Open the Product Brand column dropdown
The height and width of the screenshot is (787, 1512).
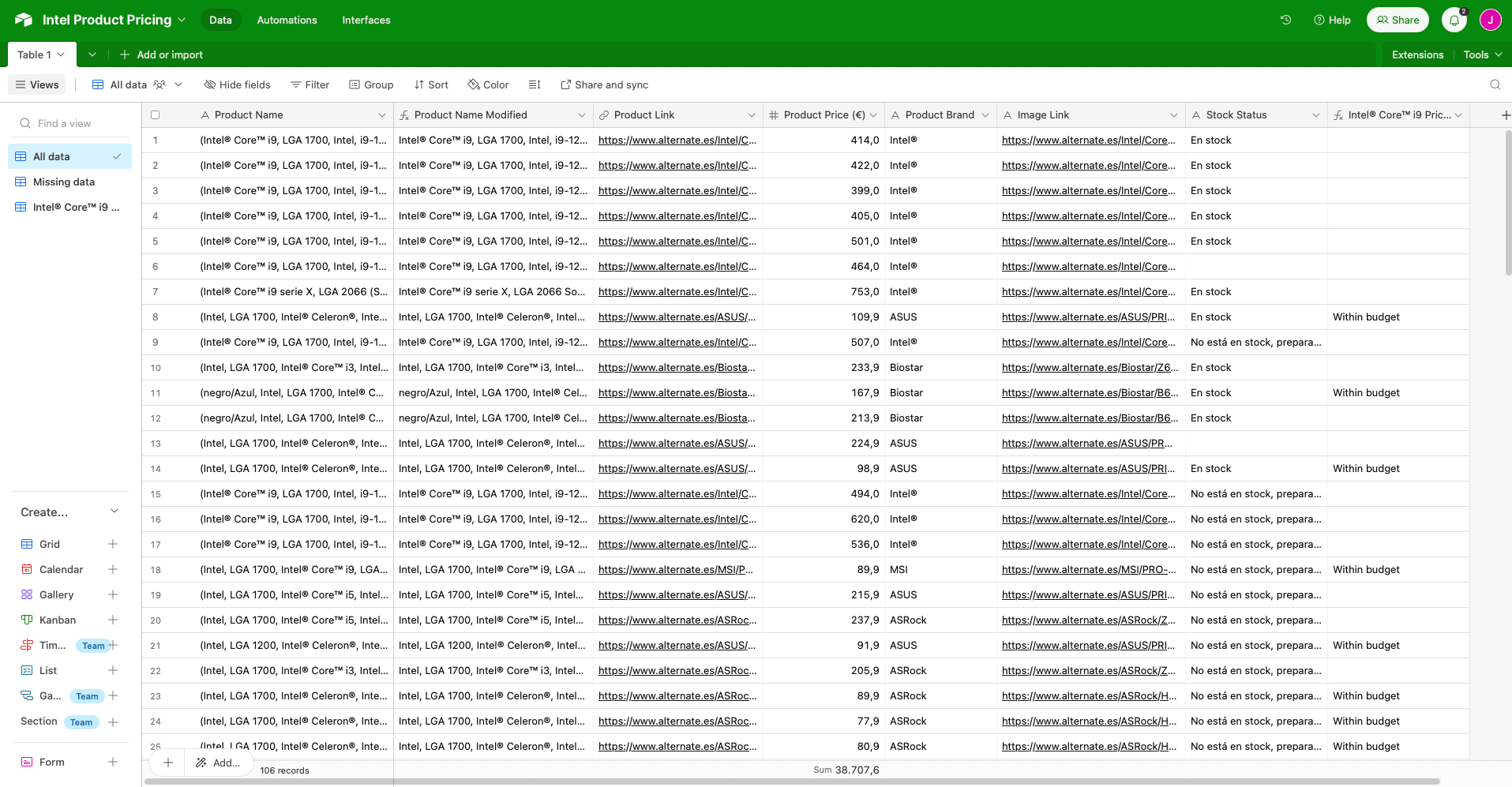(x=985, y=115)
